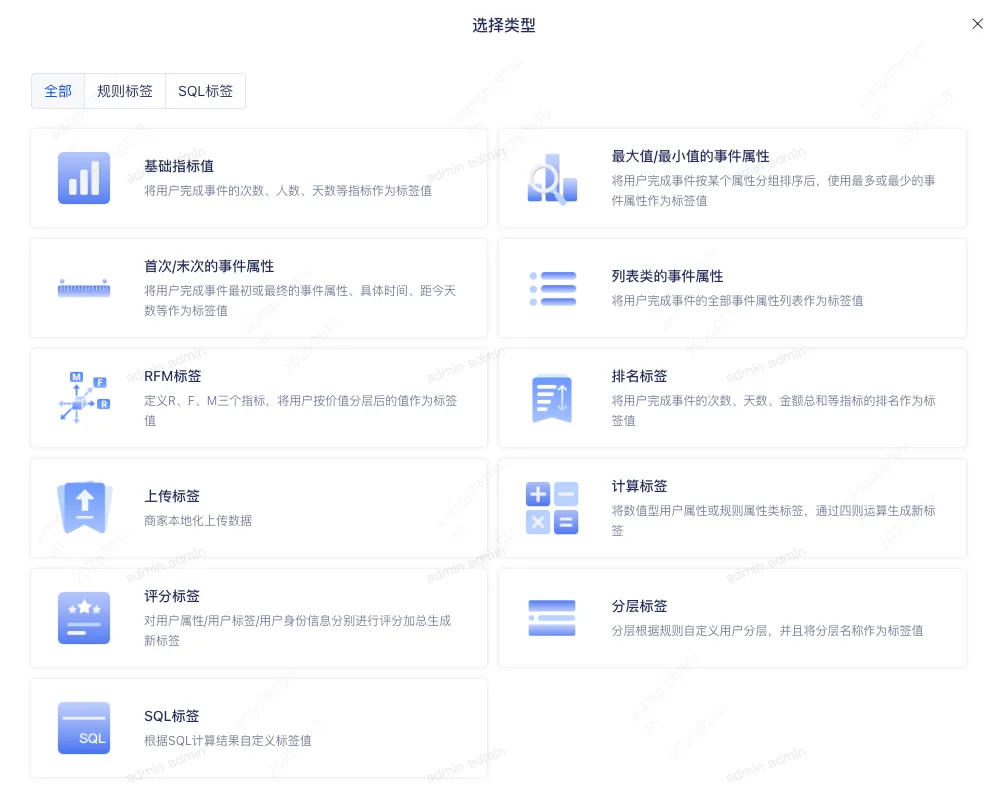The image size is (1001, 788).
Task: Click the 排名标签 sort bookmark icon
Action: 552,398
